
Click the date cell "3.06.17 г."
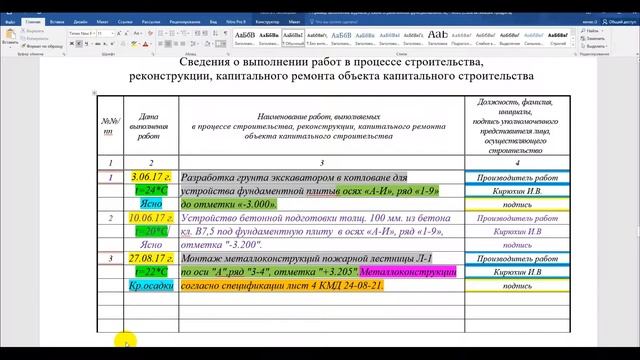click(151, 177)
